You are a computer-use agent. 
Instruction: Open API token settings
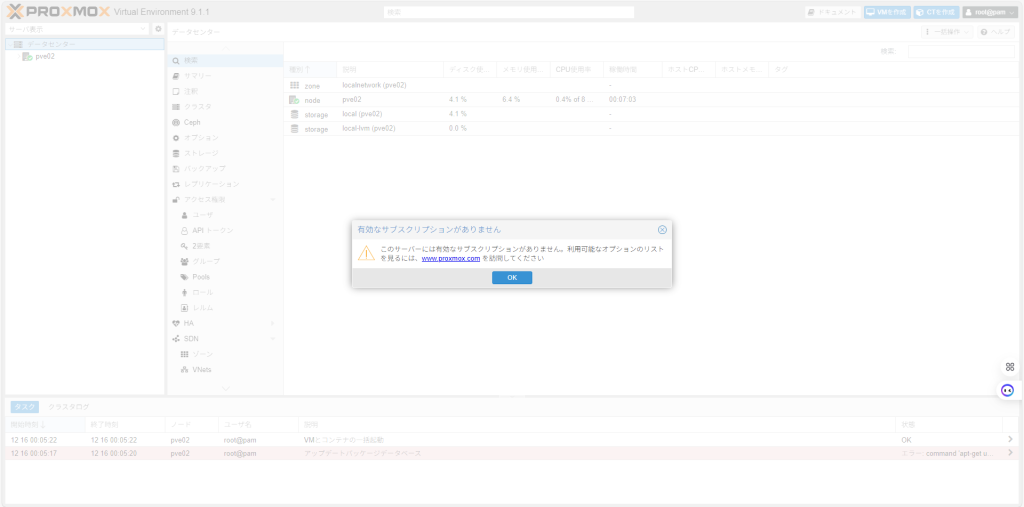(x=213, y=230)
